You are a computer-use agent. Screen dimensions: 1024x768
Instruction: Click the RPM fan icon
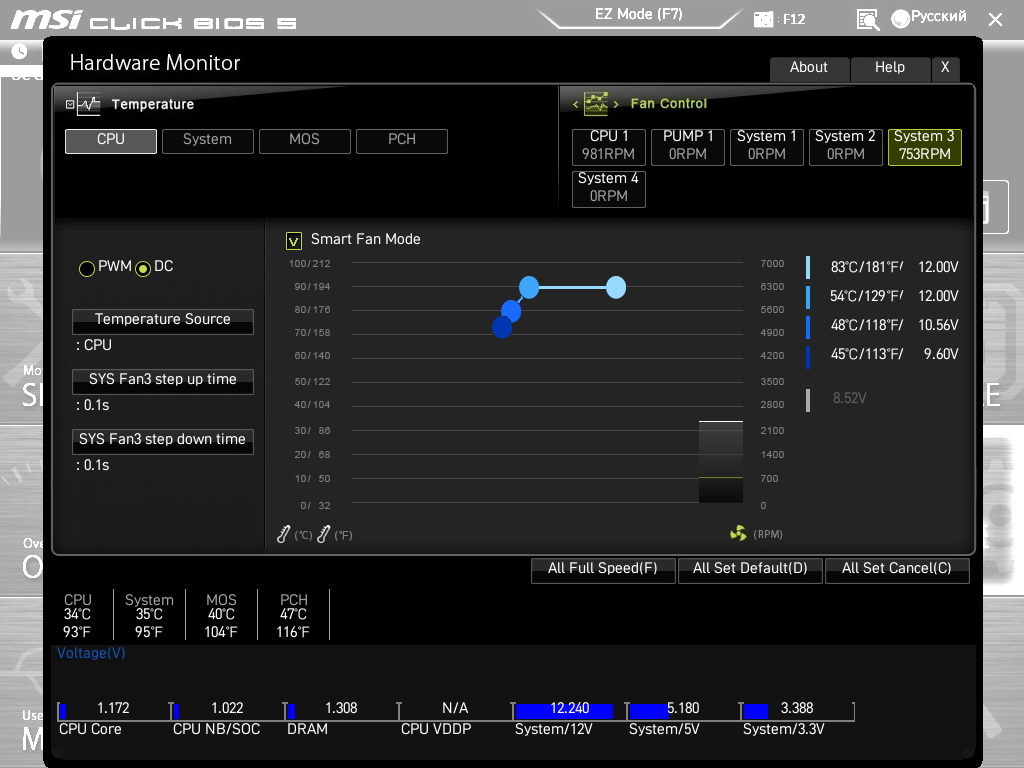[x=738, y=534]
